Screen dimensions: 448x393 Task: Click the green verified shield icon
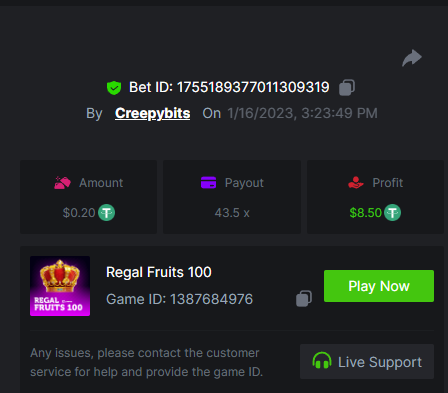click(114, 88)
